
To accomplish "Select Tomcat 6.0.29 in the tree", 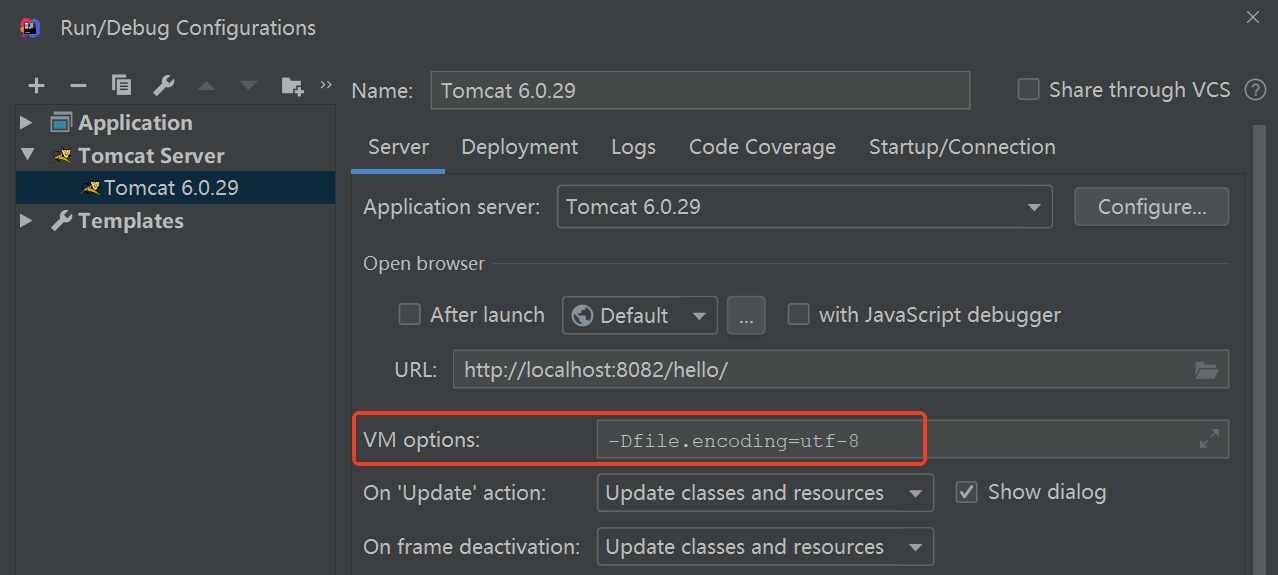I will 170,188.
